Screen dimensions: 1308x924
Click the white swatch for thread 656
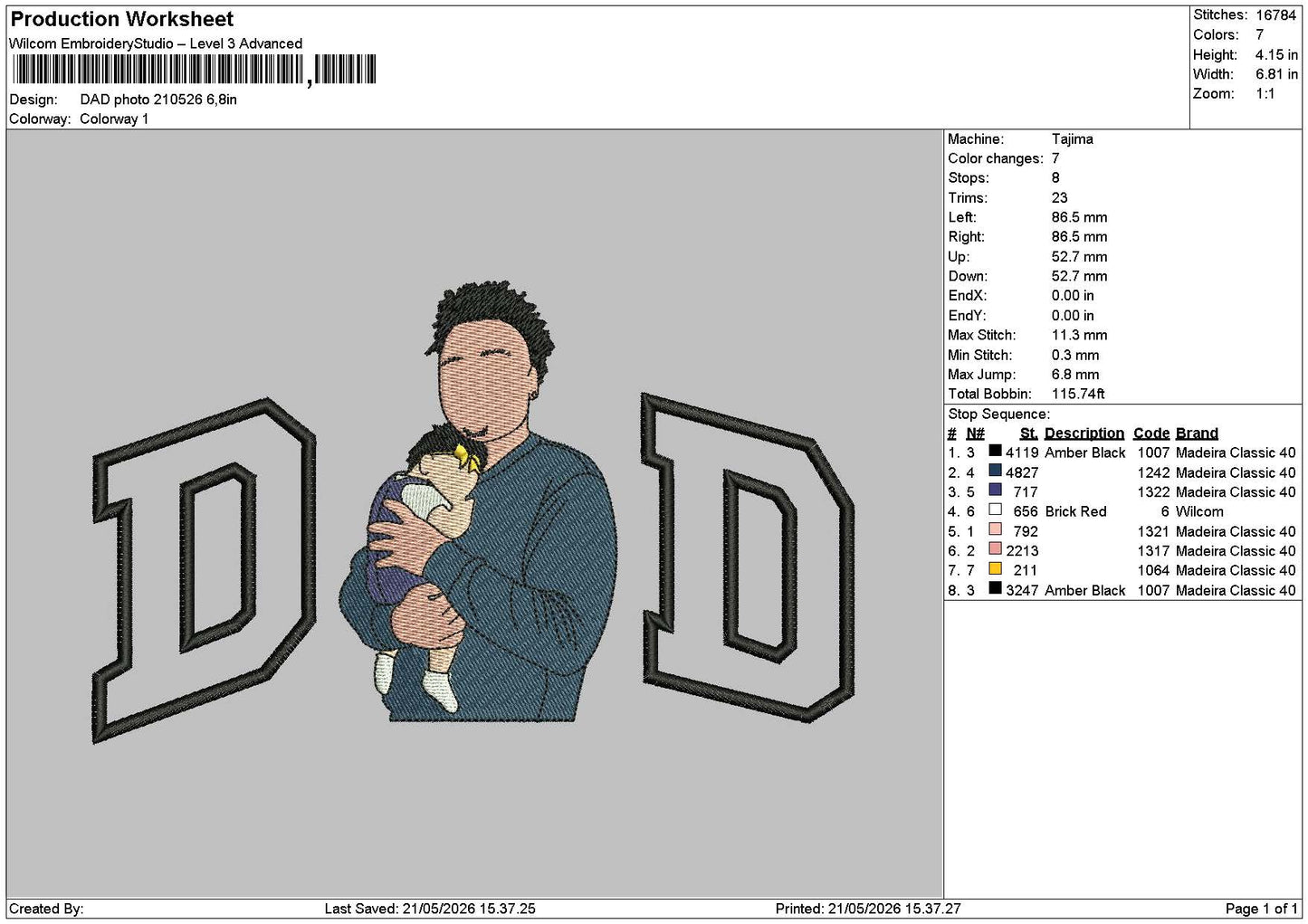tap(995, 510)
